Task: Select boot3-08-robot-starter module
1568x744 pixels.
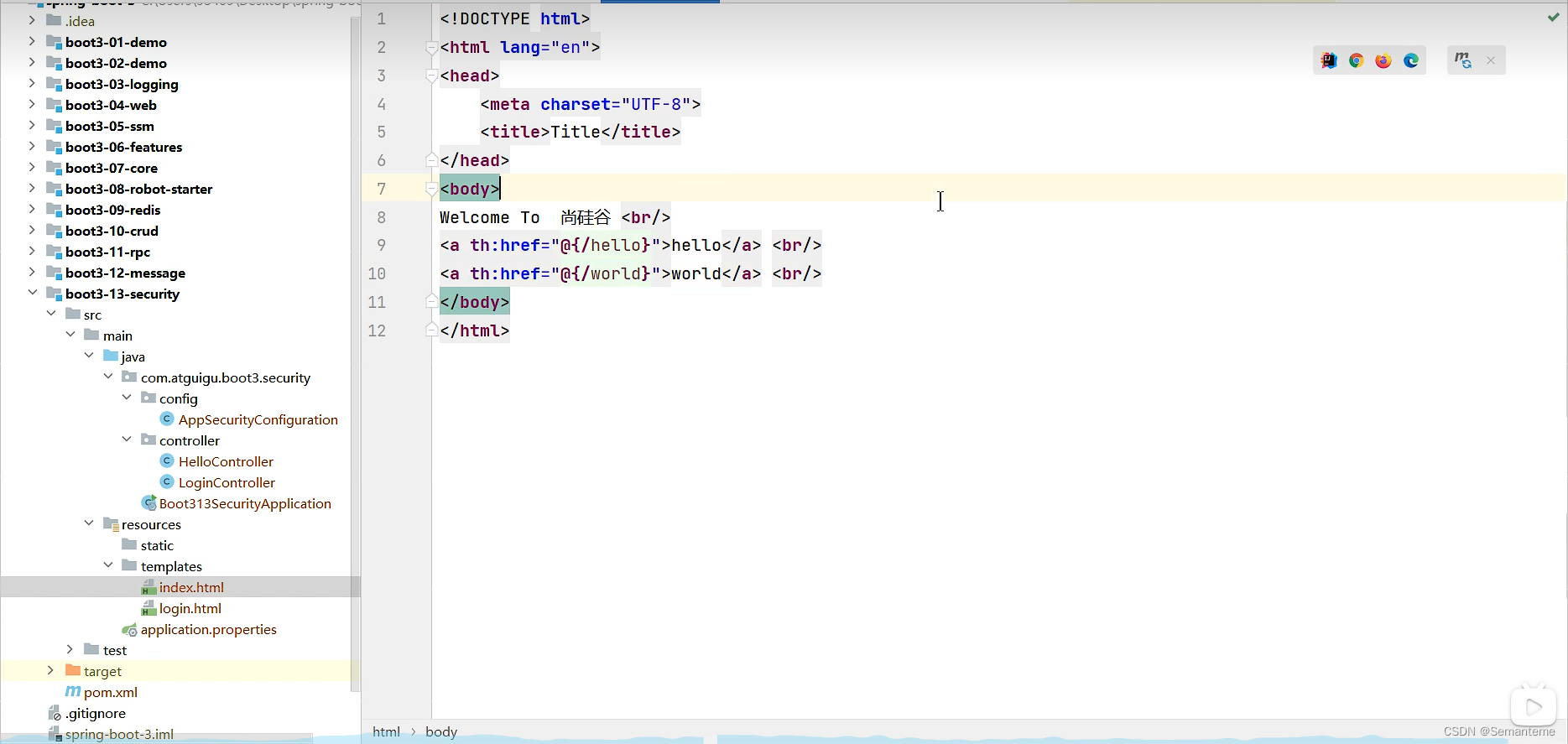Action: click(139, 189)
